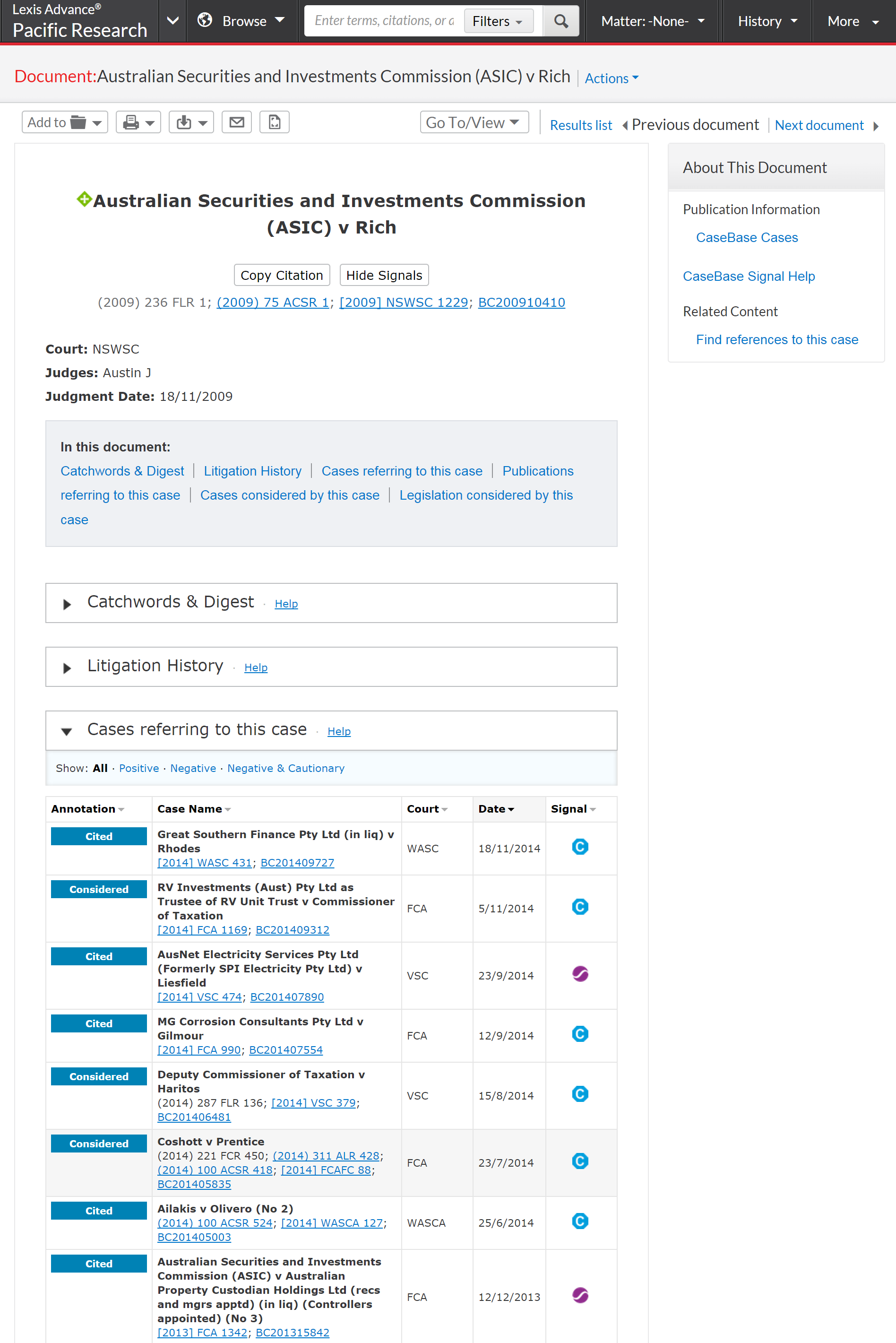This screenshot has height=1343, width=896.
Task: Go to Results list
Action: [x=581, y=125]
